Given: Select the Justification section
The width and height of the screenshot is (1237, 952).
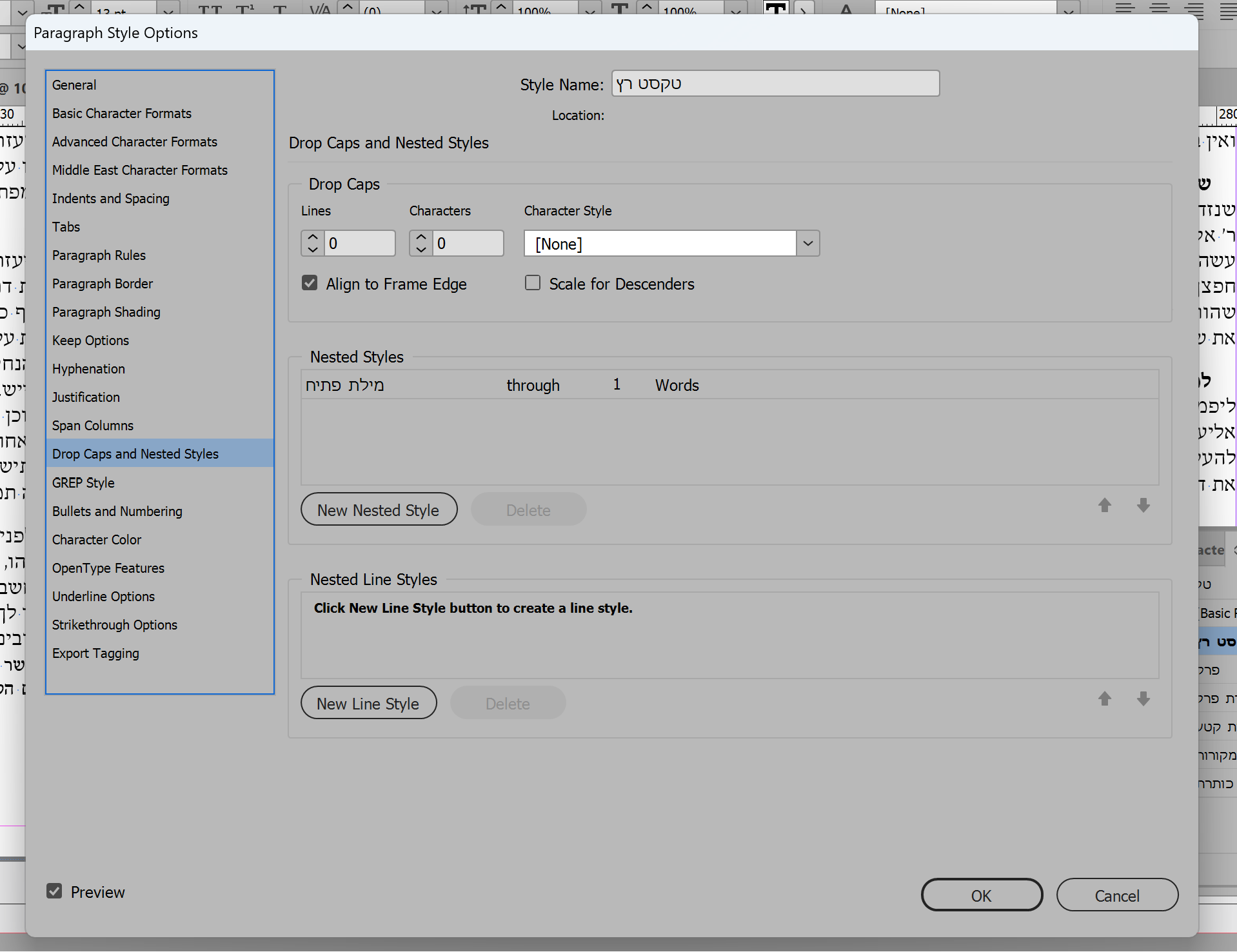Looking at the screenshot, I should [x=160, y=397].
